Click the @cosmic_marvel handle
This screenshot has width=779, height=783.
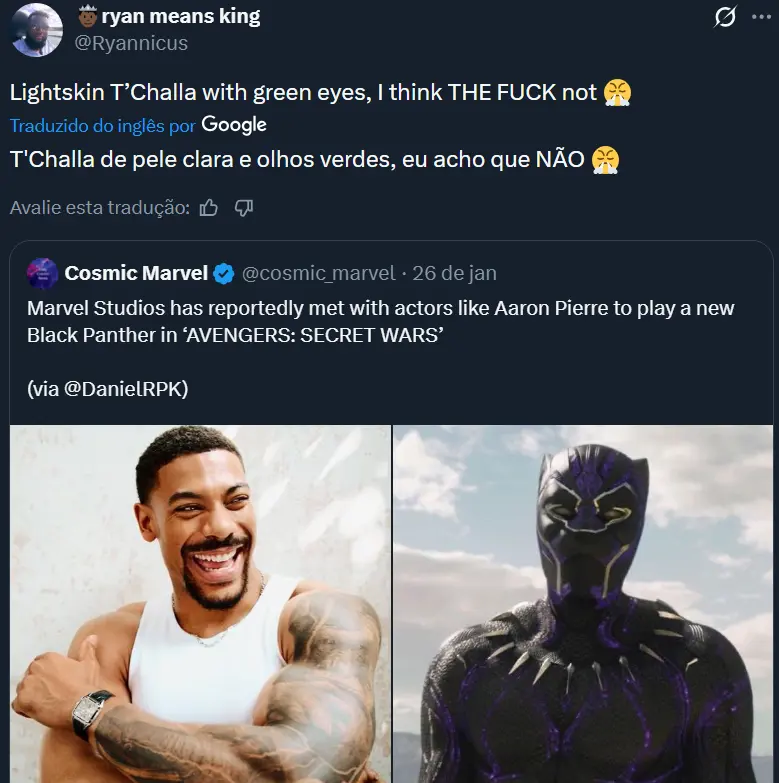click(x=318, y=273)
